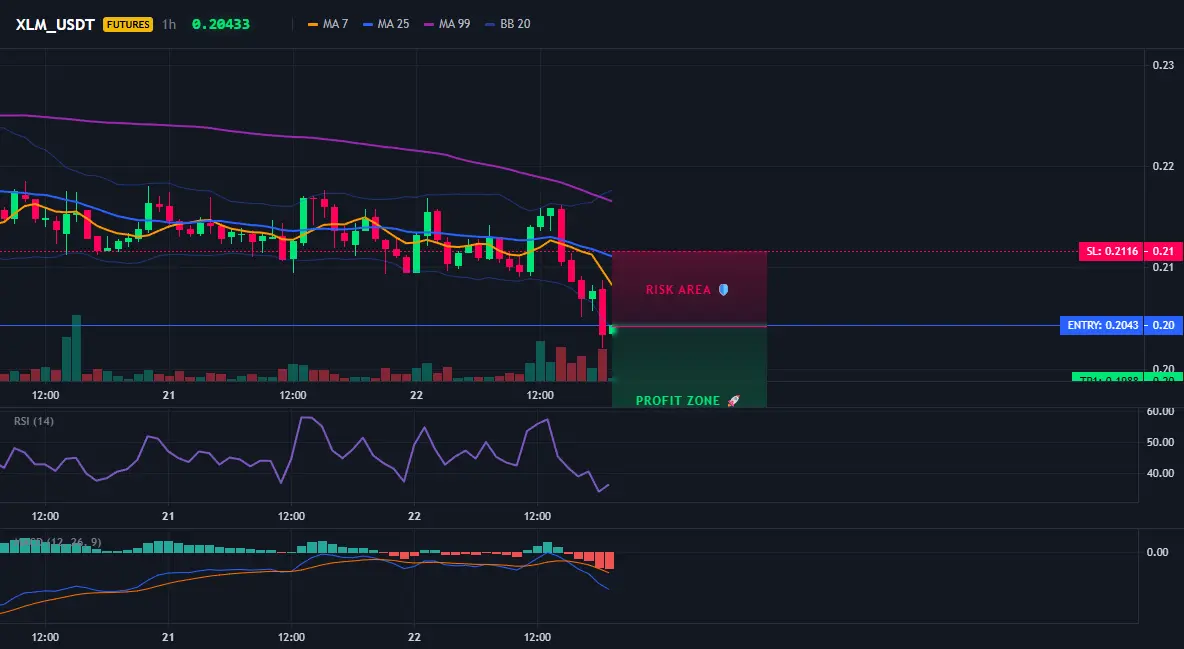Click the 0.22 price axis label
This screenshot has height=649, width=1184.
(x=1163, y=166)
